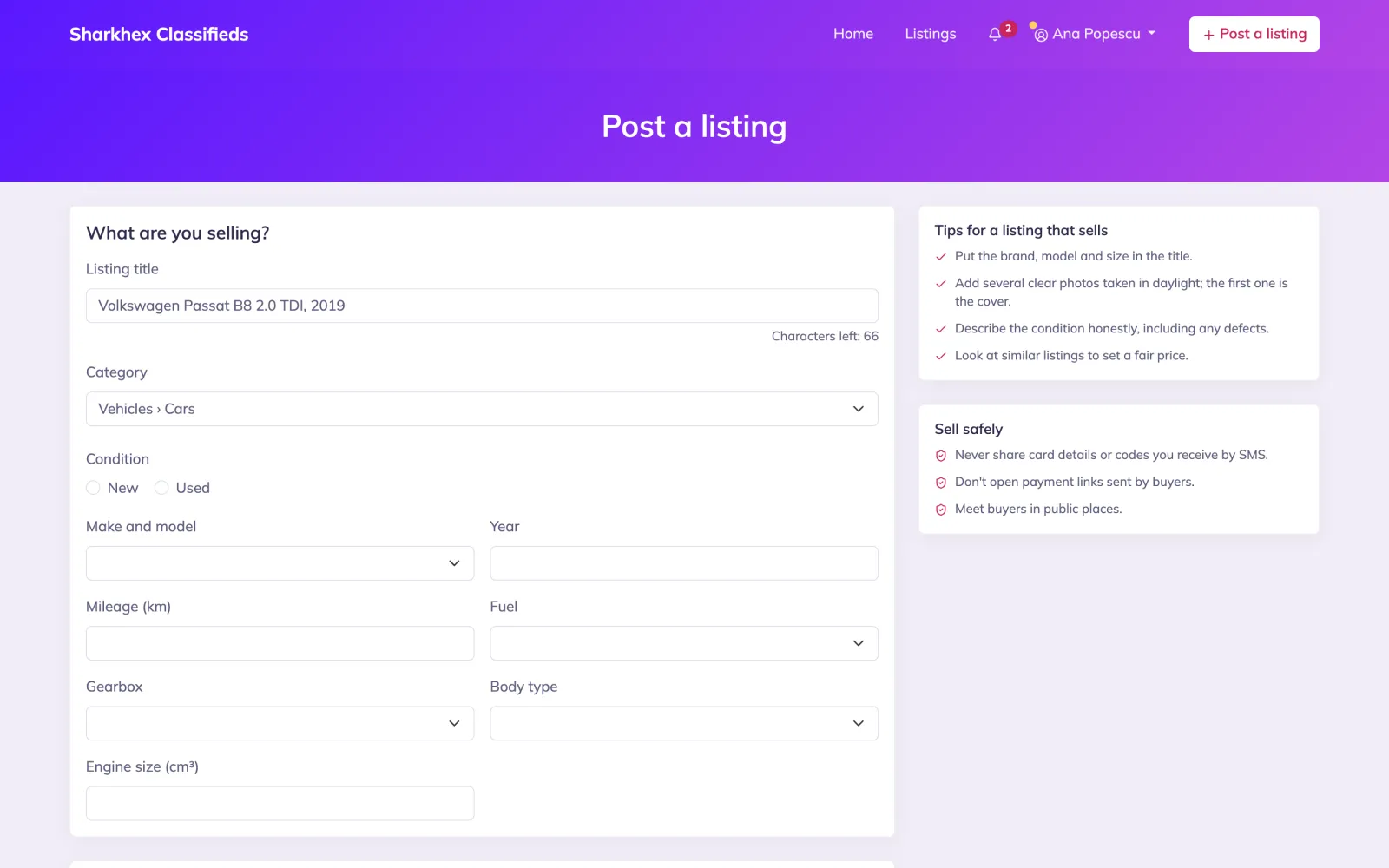Click the user avatar icon beside Ana Popescu

click(1041, 35)
